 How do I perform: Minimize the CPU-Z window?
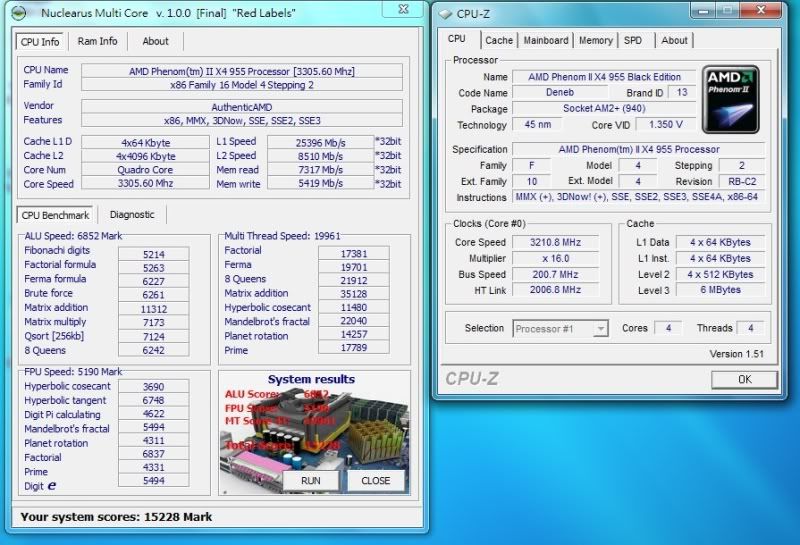click(x=703, y=9)
